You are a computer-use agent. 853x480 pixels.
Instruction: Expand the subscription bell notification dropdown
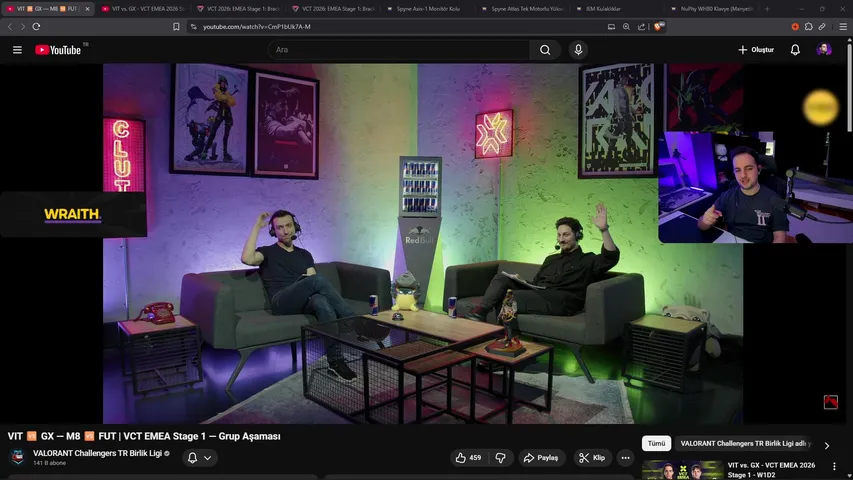[200, 458]
